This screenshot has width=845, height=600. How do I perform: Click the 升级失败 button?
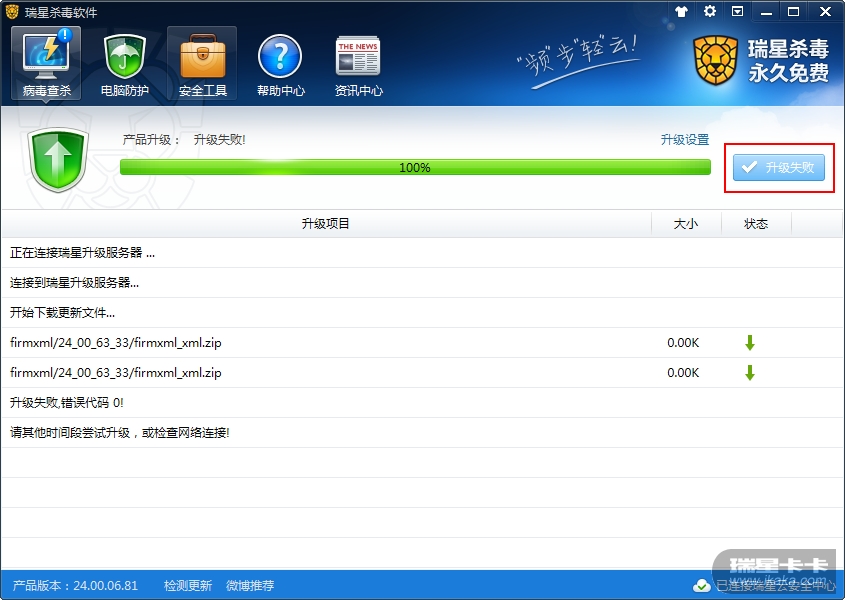(x=779, y=167)
